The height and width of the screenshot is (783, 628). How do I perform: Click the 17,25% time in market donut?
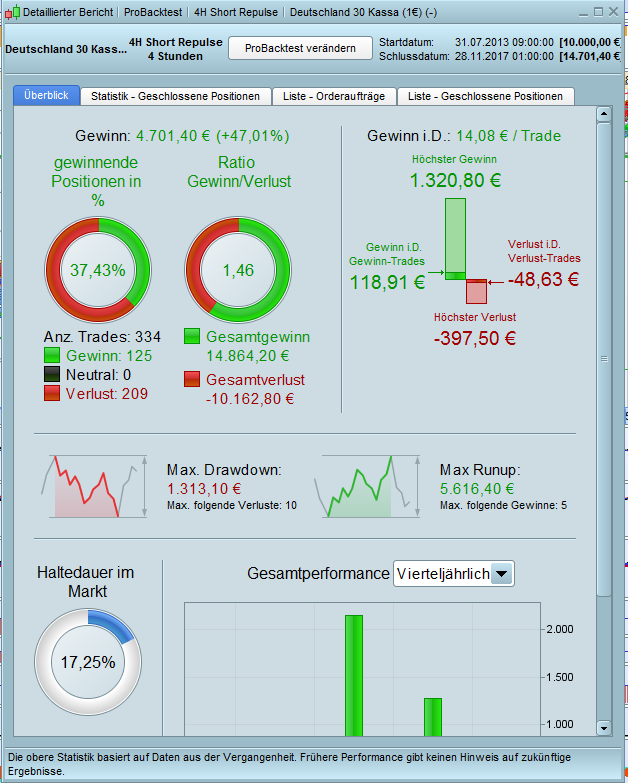pyautogui.click(x=88, y=662)
